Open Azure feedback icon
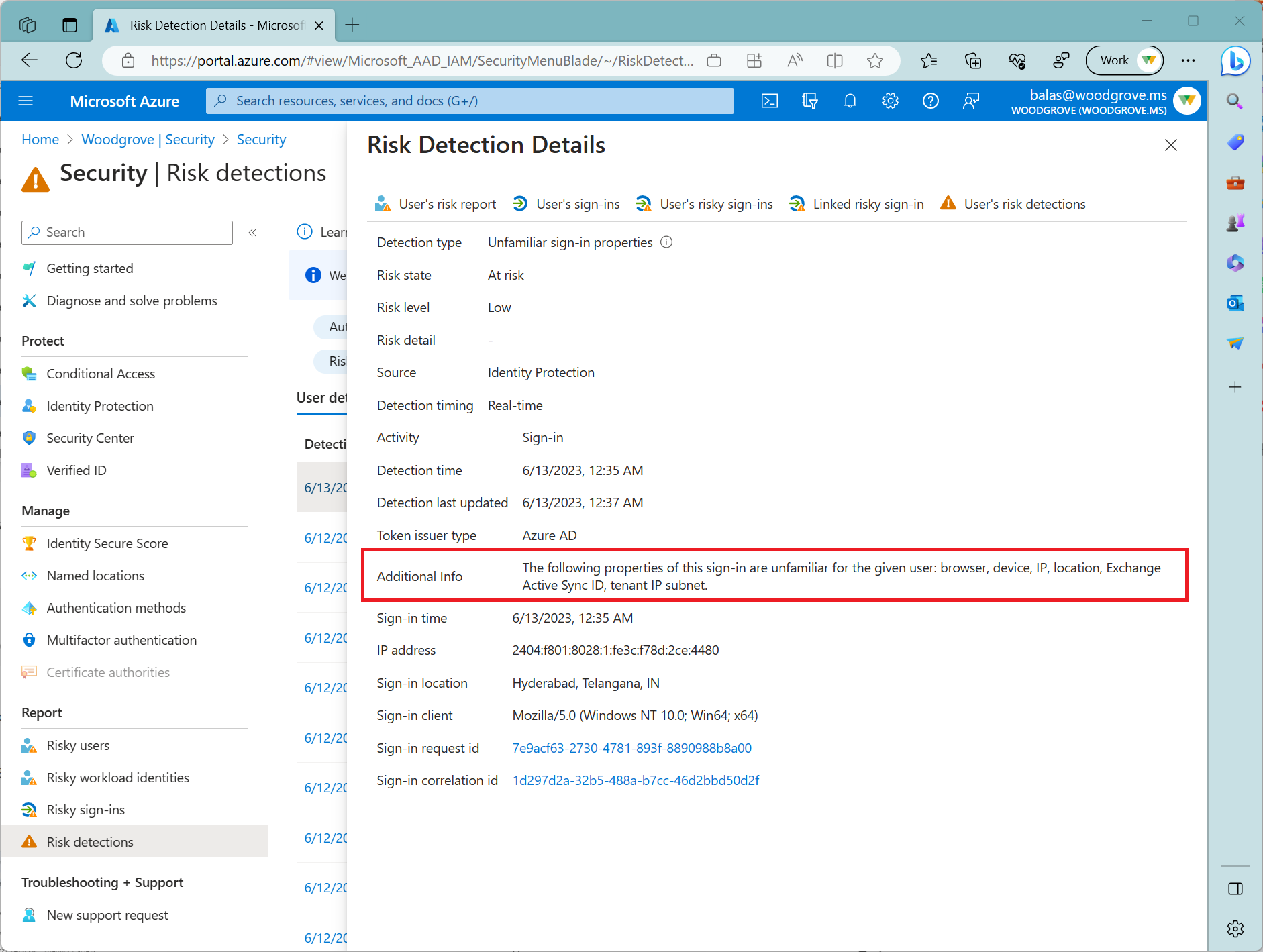 [x=971, y=101]
